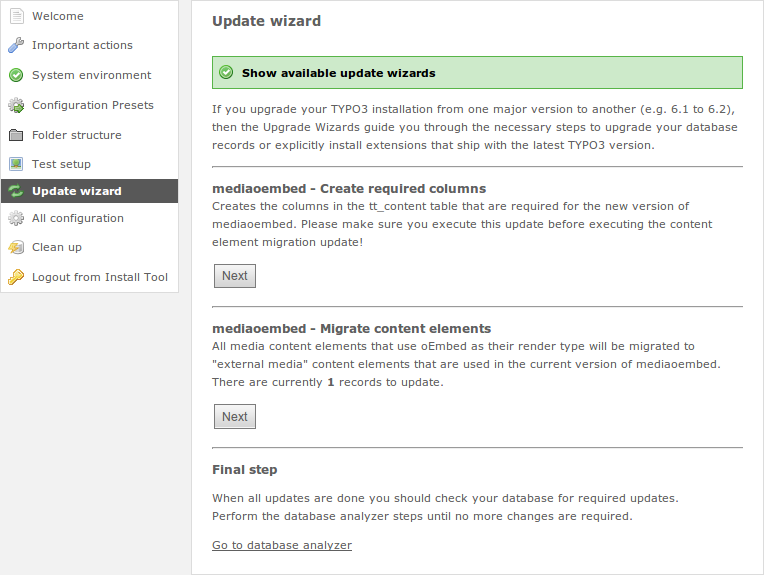Click the green Show available update wizards banner
The image size is (764, 575).
[x=477, y=73]
